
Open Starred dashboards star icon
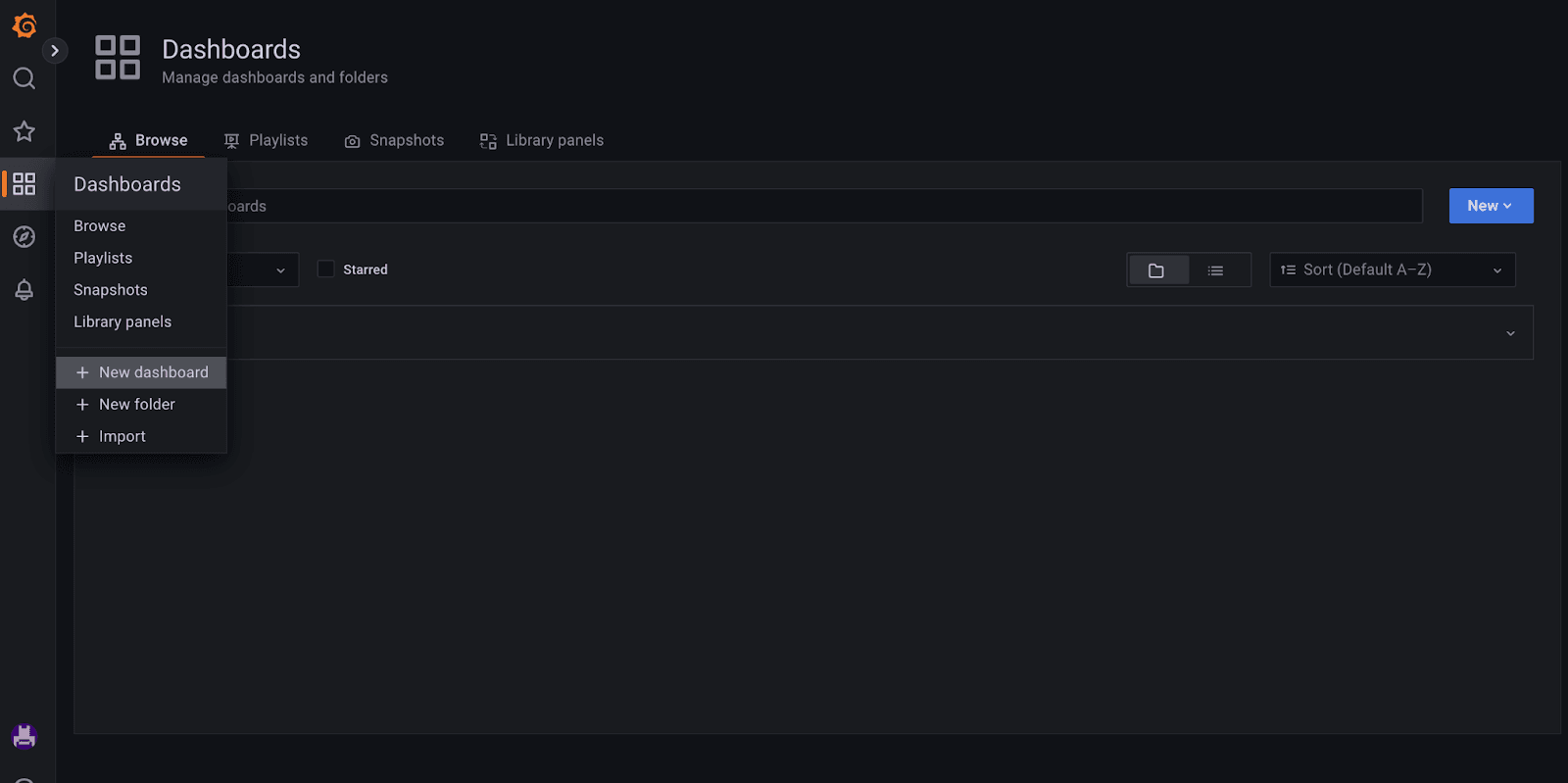coord(24,131)
